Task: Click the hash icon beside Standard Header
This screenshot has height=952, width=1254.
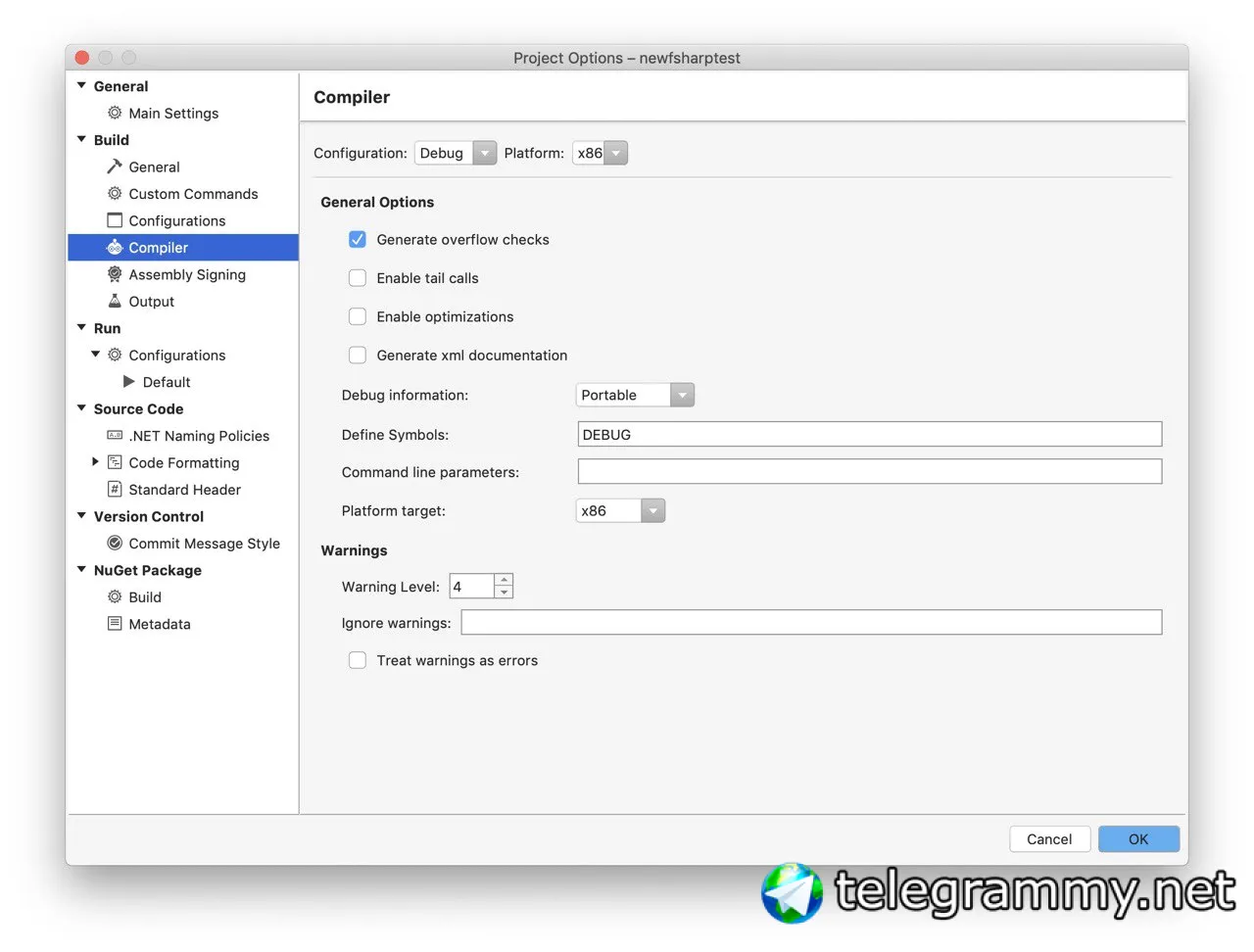Action: 115,489
